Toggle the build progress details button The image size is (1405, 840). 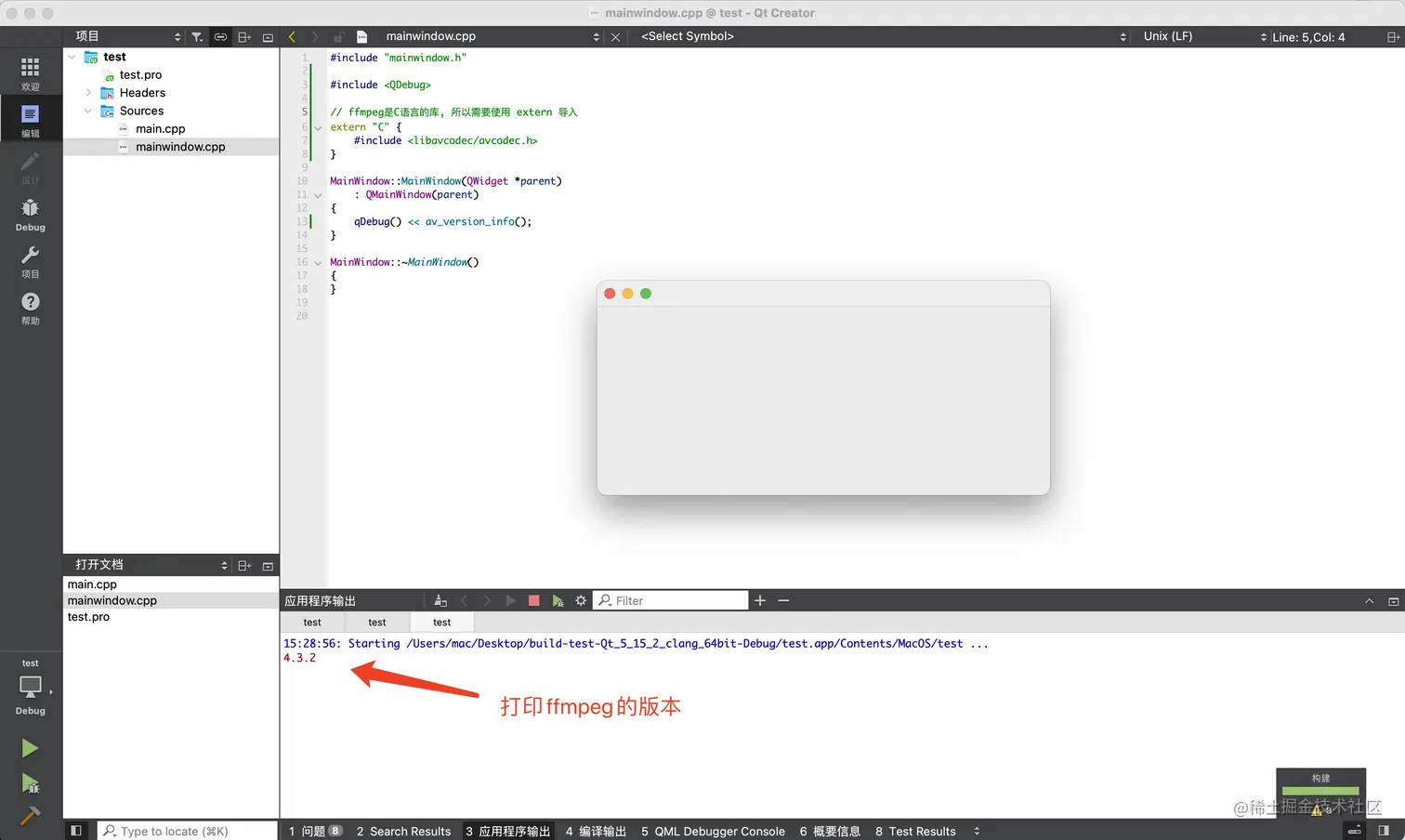pyautogui.click(x=1355, y=831)
